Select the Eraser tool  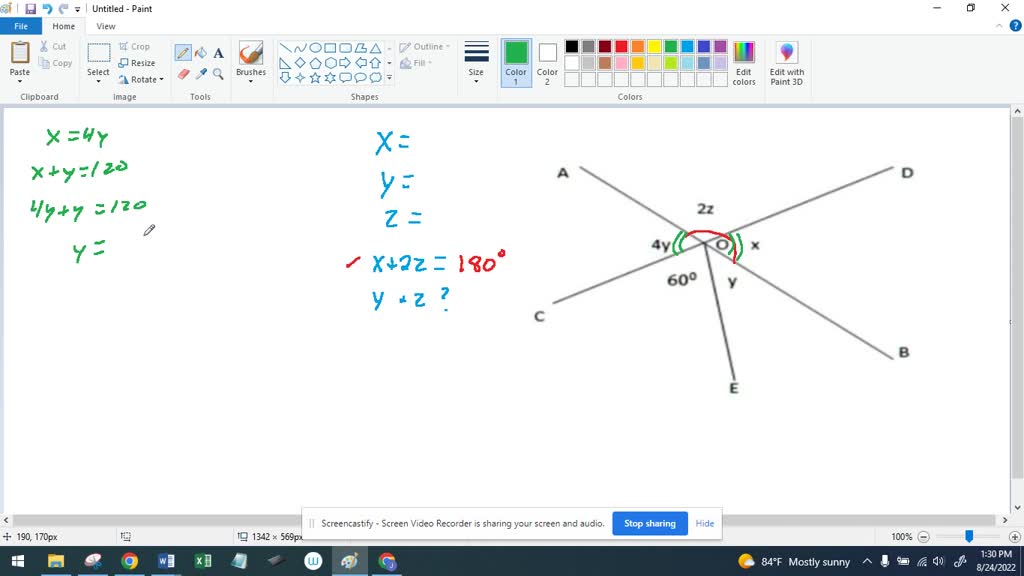pyautogui.click(x=183, y=74)
